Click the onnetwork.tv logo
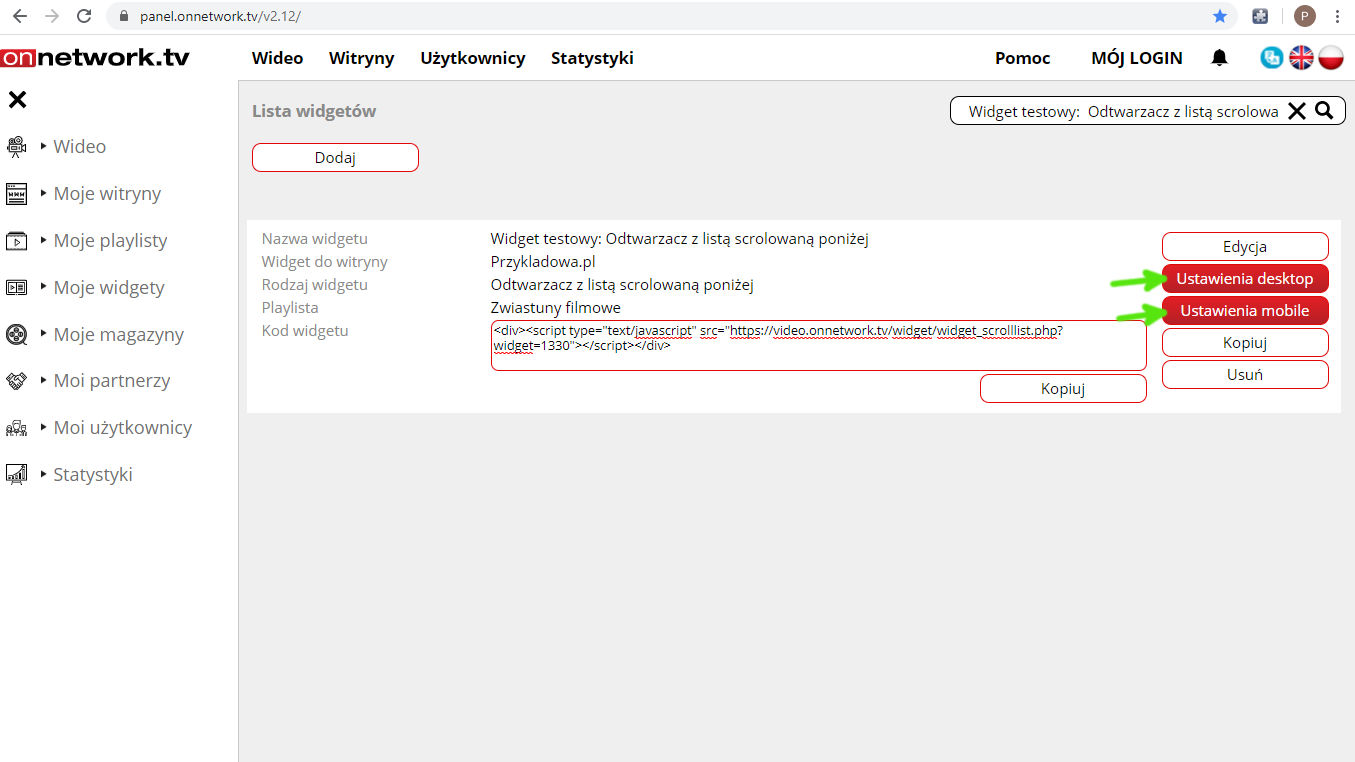 coord(95,58)
